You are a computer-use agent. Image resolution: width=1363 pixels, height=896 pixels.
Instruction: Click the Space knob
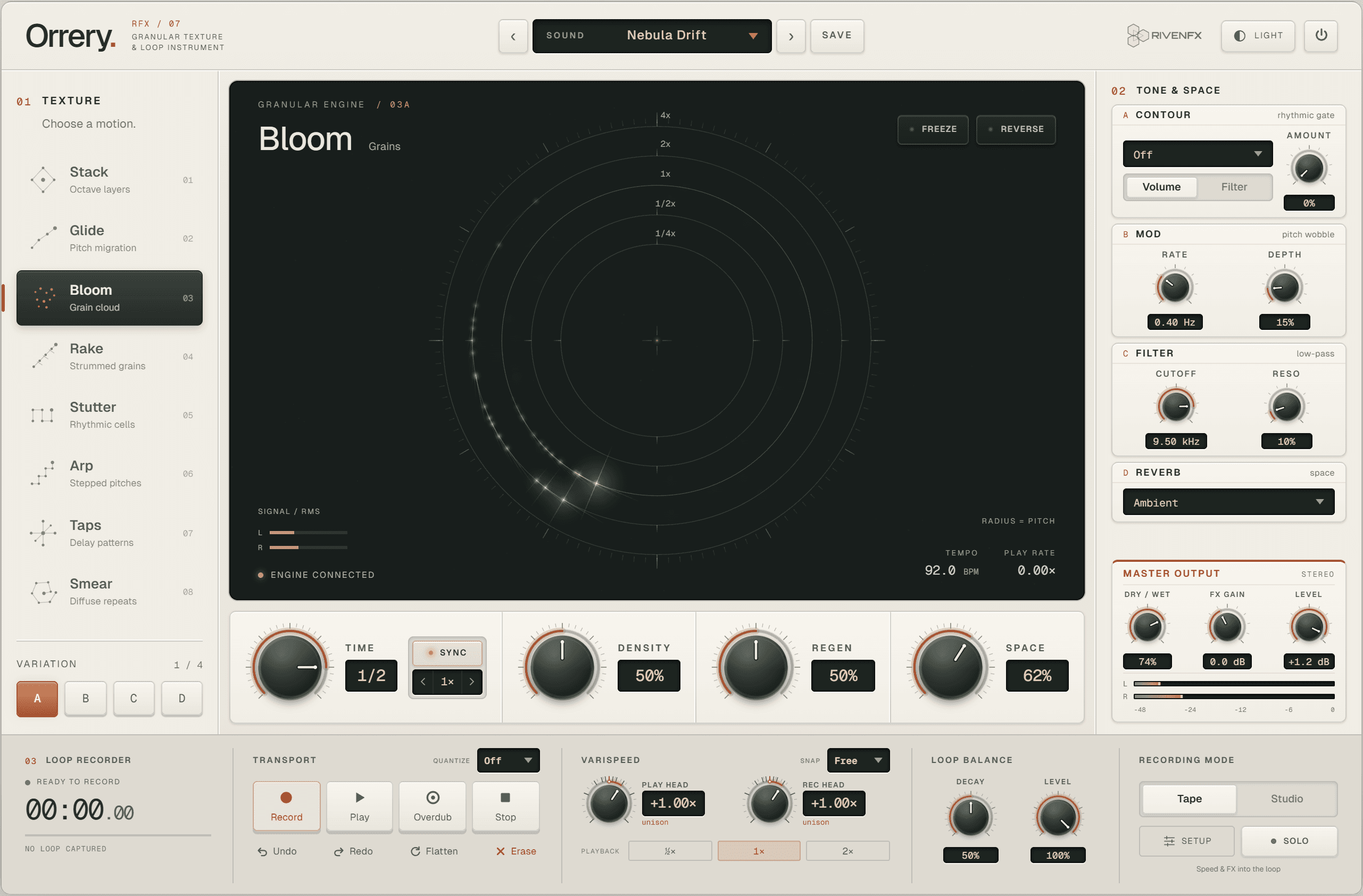(x=950, y=667)
